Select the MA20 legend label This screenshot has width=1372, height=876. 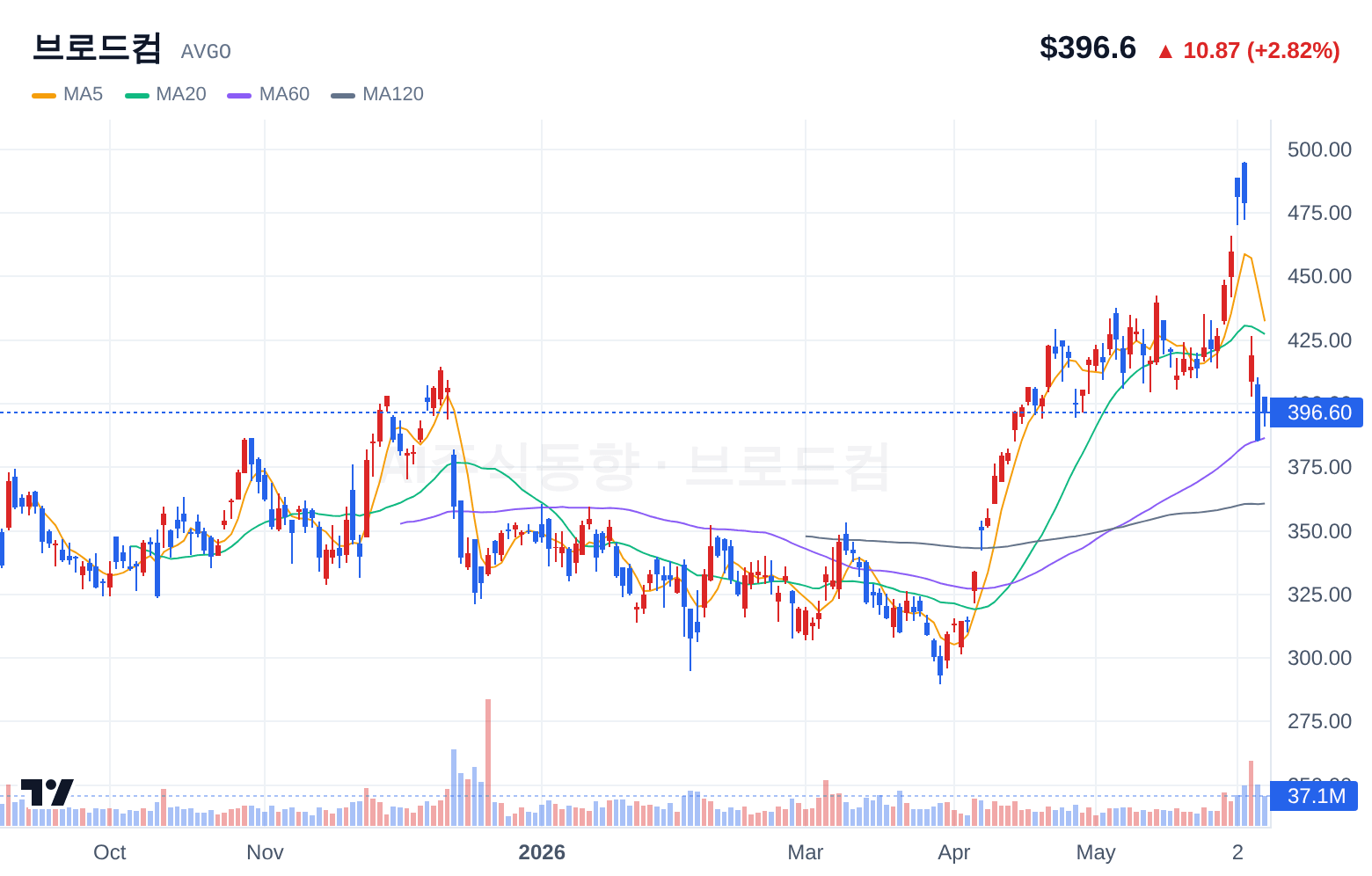[x=181, y=94]
